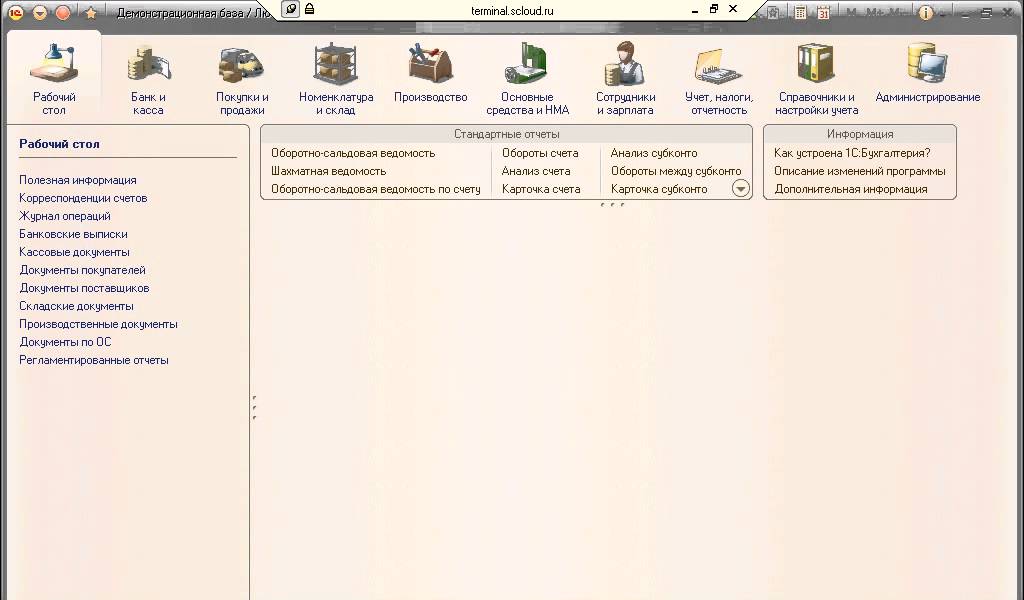Open Корреспонденции счетов link

pyautogui.click(x=83, y=198)
